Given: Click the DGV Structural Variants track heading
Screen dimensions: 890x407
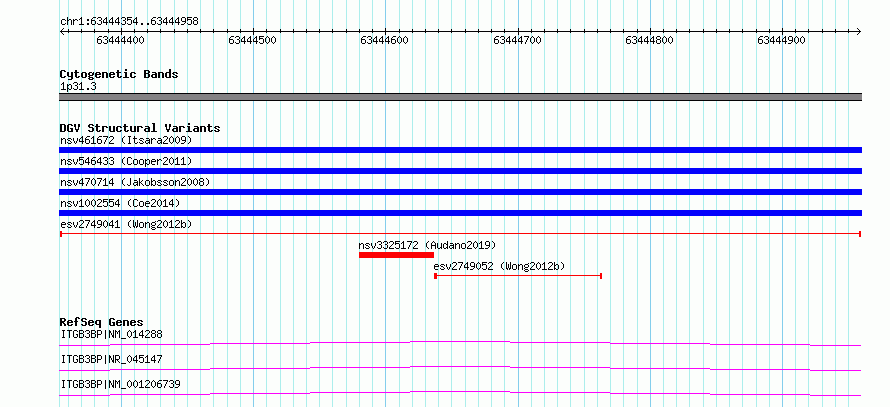Looking at the screenshot, I should (x=140, y=128).
